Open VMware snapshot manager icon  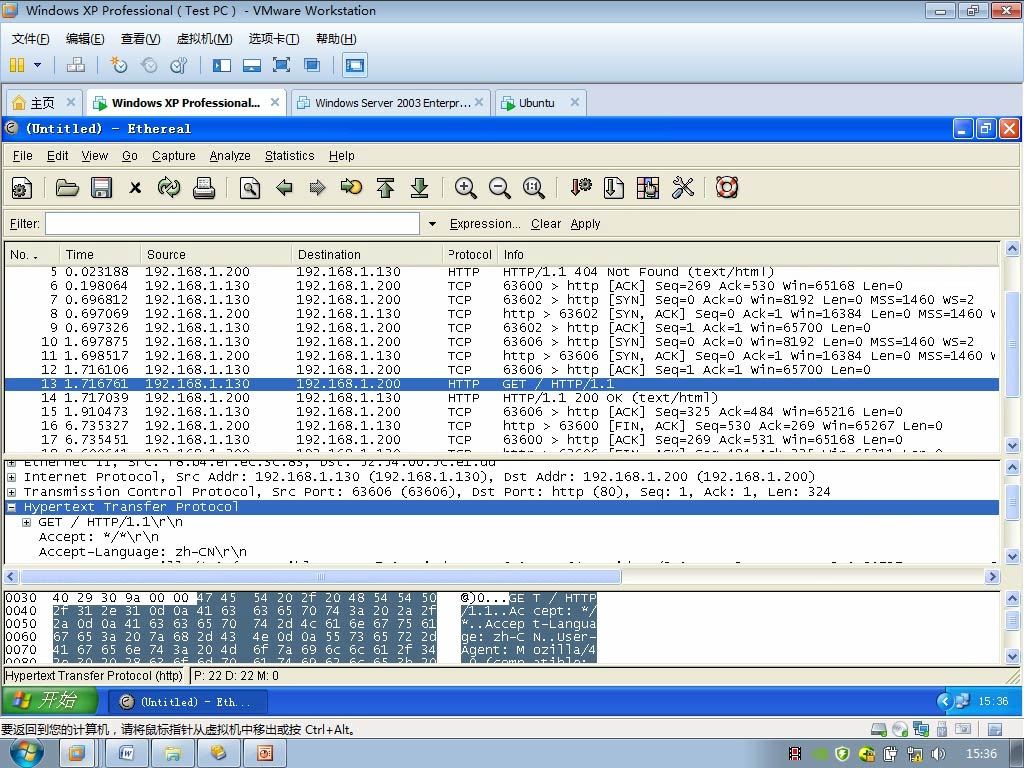[x=178, y=65]
